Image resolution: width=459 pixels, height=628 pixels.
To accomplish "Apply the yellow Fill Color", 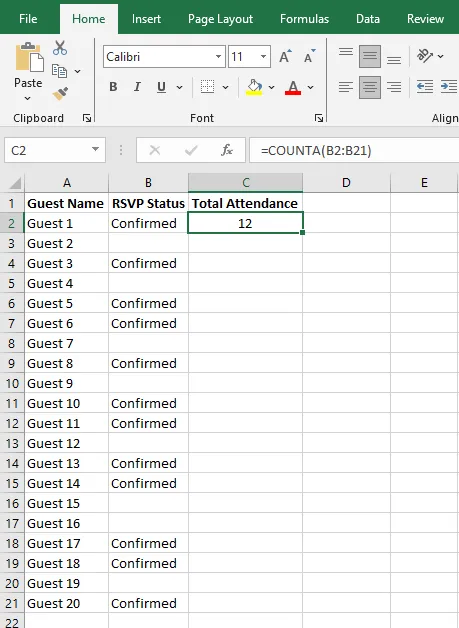I will pos(254,87).
